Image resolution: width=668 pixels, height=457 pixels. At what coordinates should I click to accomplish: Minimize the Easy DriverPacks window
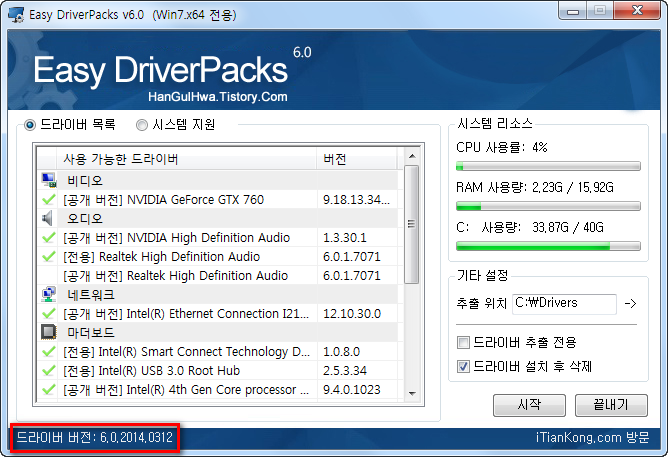[573, 11]
